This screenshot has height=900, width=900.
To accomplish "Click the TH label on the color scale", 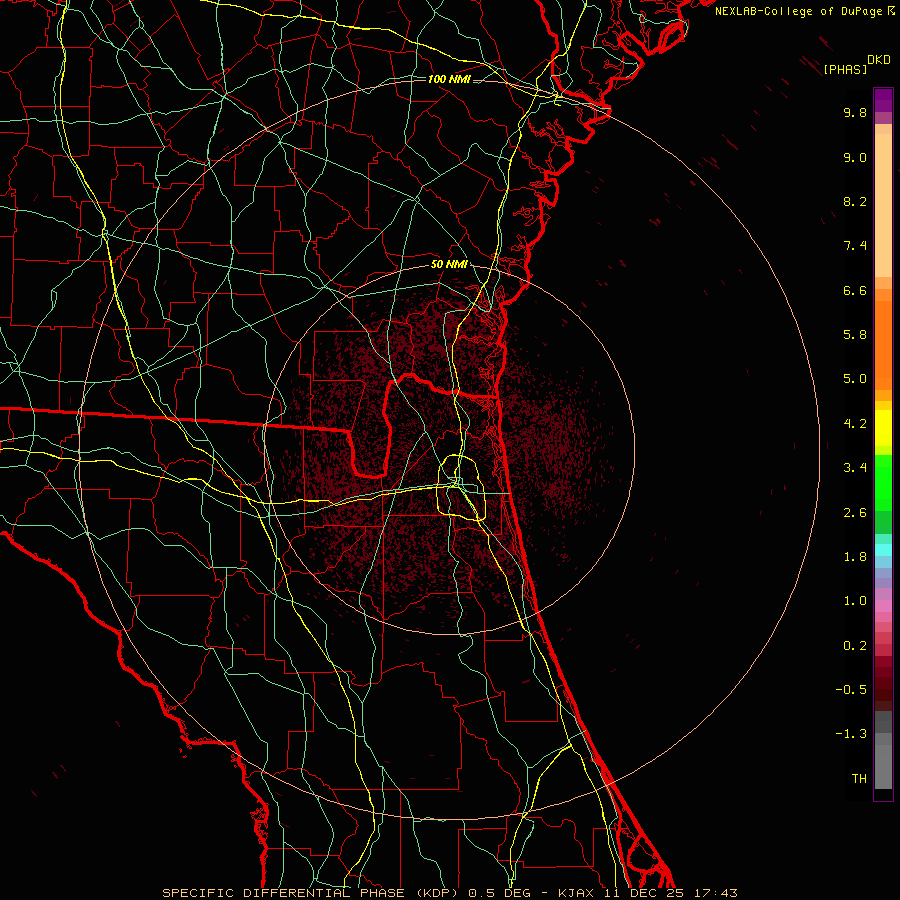I will pyautogui.click(x=858, y=778).
